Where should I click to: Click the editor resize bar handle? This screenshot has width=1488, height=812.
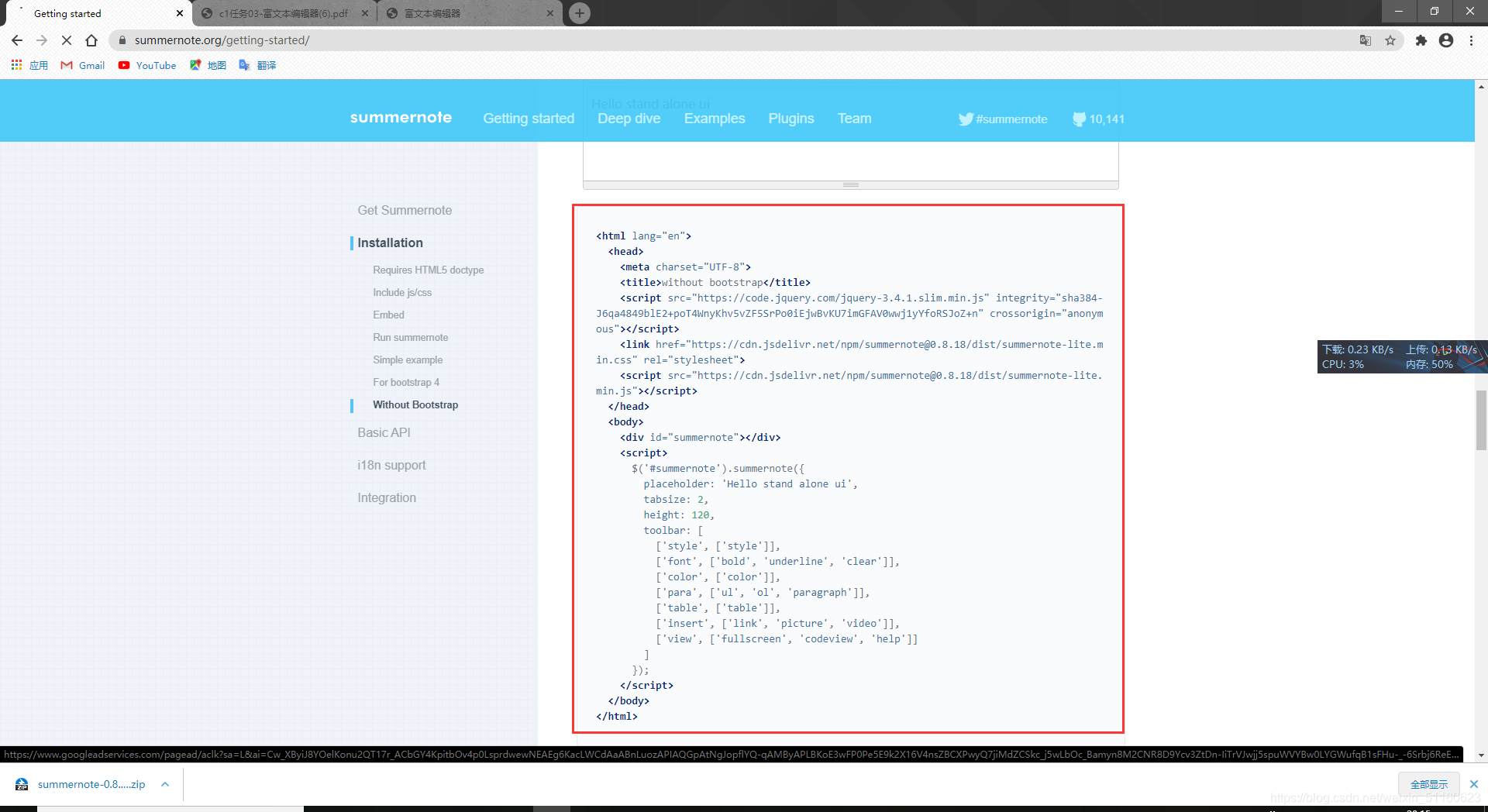click(850, 184)
